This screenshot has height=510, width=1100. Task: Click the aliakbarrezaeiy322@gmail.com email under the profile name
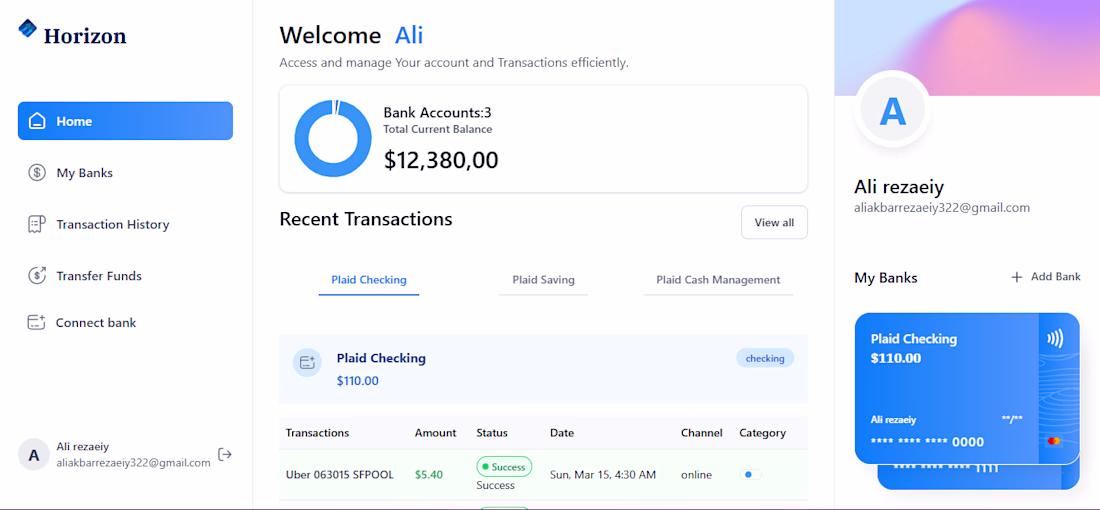coord(942,208)
